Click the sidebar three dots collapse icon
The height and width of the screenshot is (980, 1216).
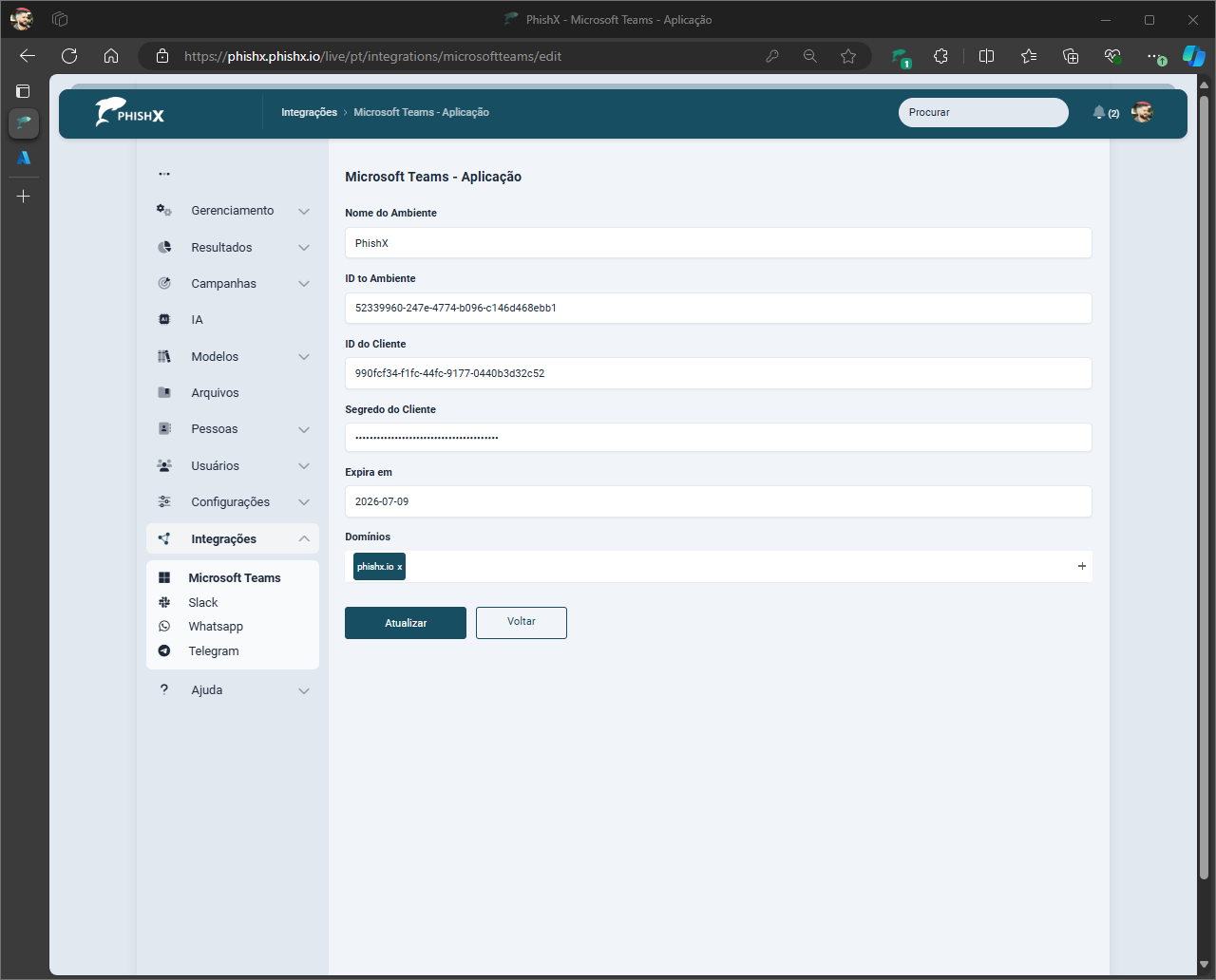tap(164, 174)
